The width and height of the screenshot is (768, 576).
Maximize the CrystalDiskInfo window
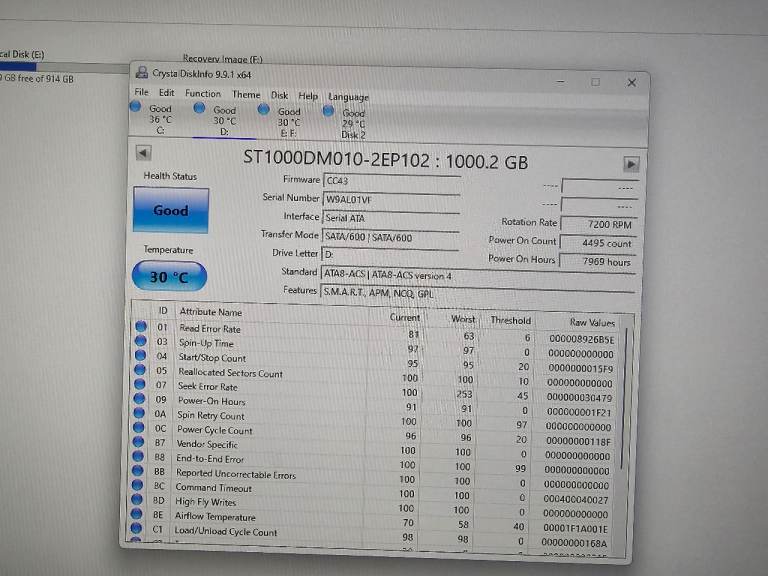[x=595, y=82]
